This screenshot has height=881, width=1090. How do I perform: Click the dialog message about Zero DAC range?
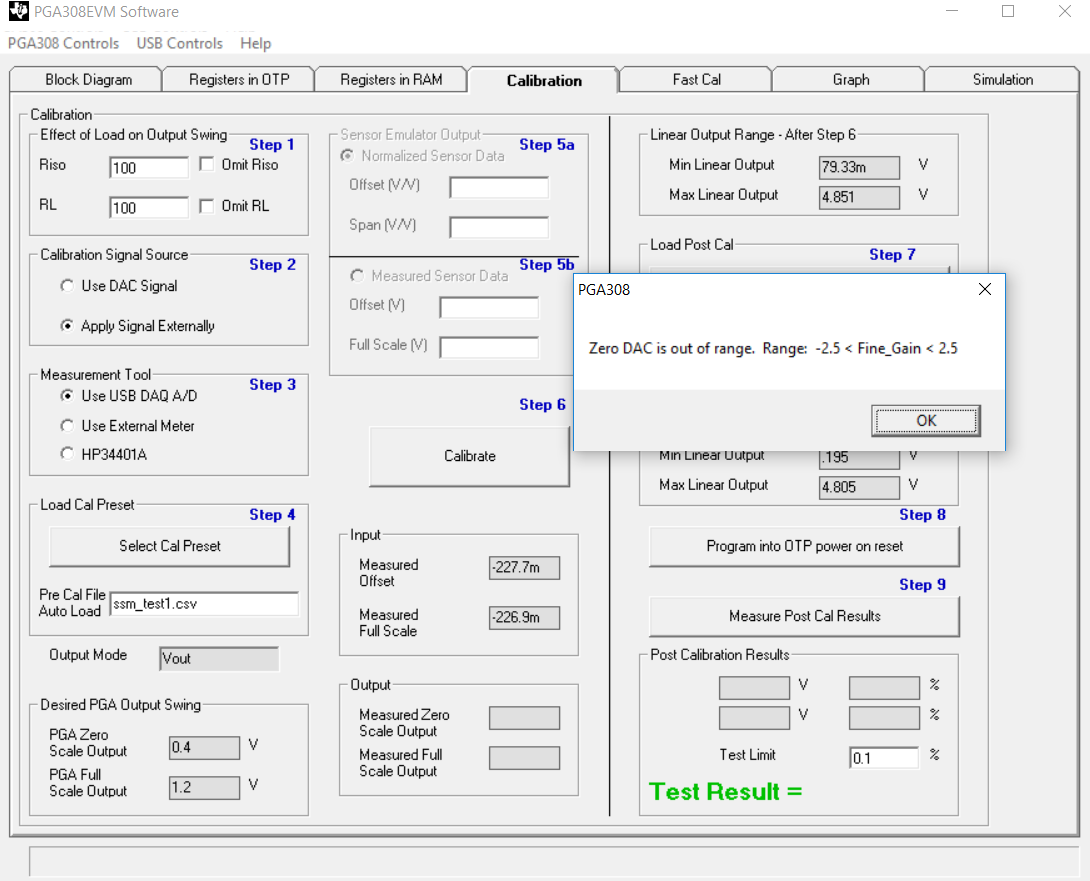pos(773,348)
